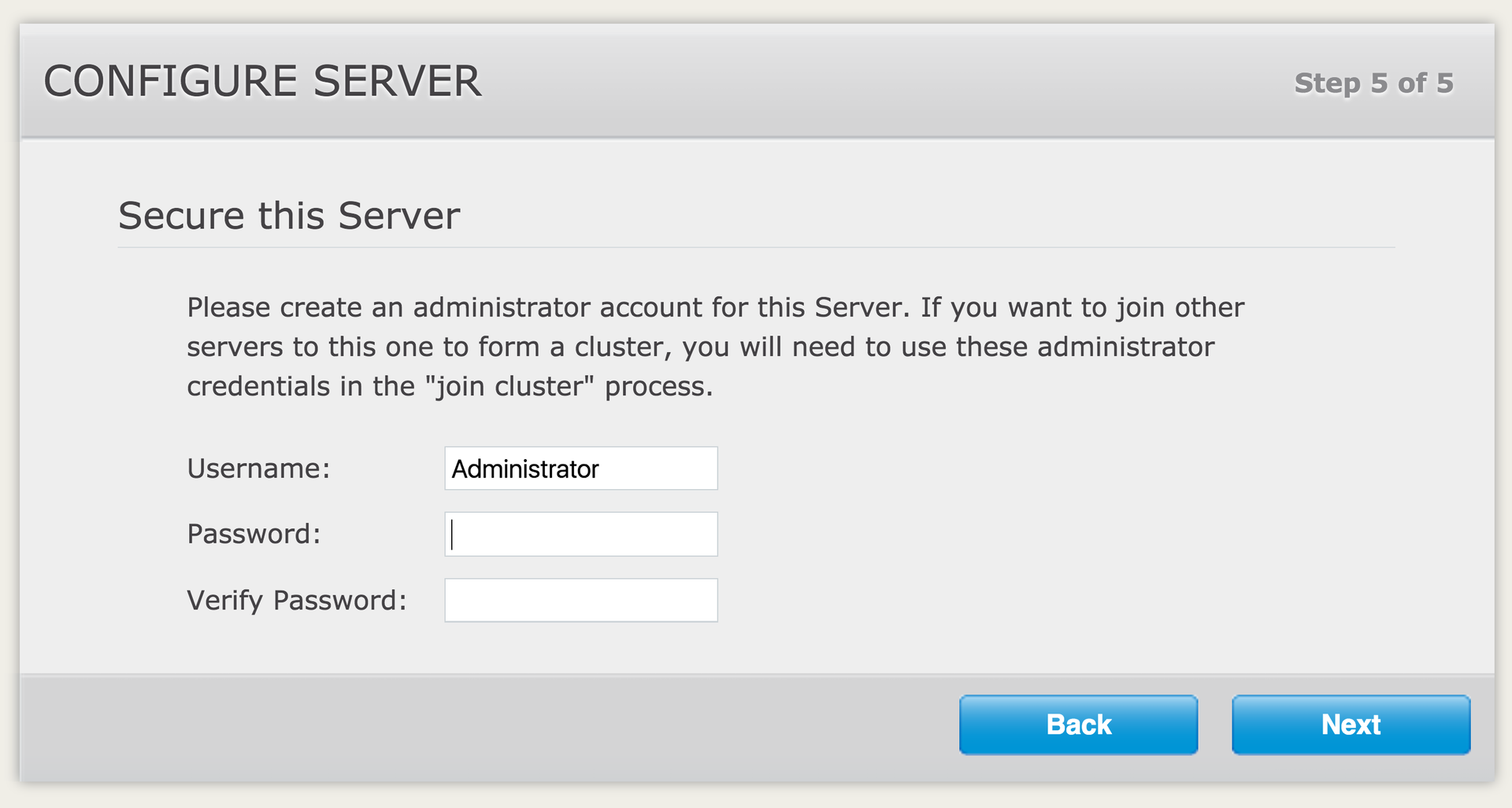Image resolution: width=1512 pixels, height=808 pixels.
Task: Click into the Password field
Action: [x=580, y=534]
